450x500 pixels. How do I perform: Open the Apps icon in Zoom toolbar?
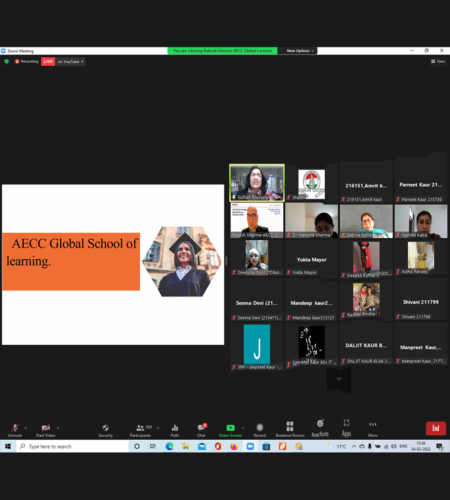[x=346, y=428]
